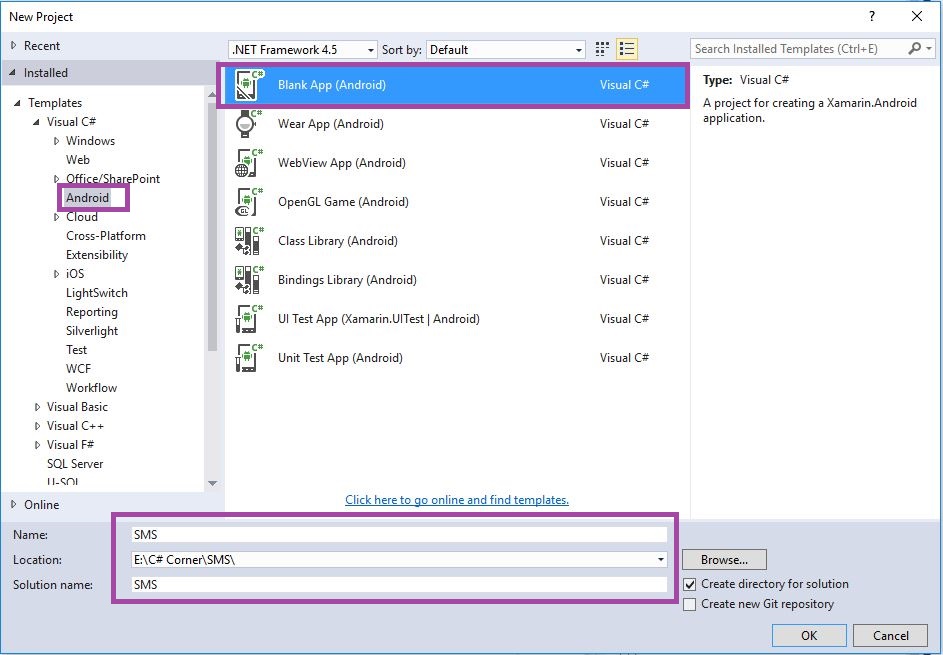Select the Workflow category
This screenshot has width=943, height=655.
pos(91,388)
